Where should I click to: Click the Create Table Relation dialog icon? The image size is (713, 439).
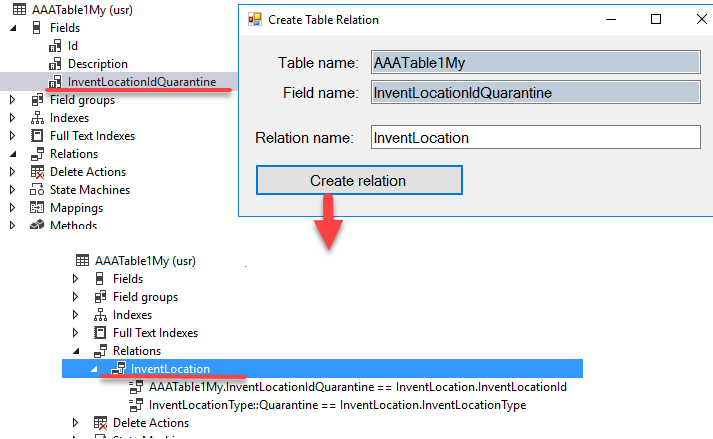tap(255, 19)
